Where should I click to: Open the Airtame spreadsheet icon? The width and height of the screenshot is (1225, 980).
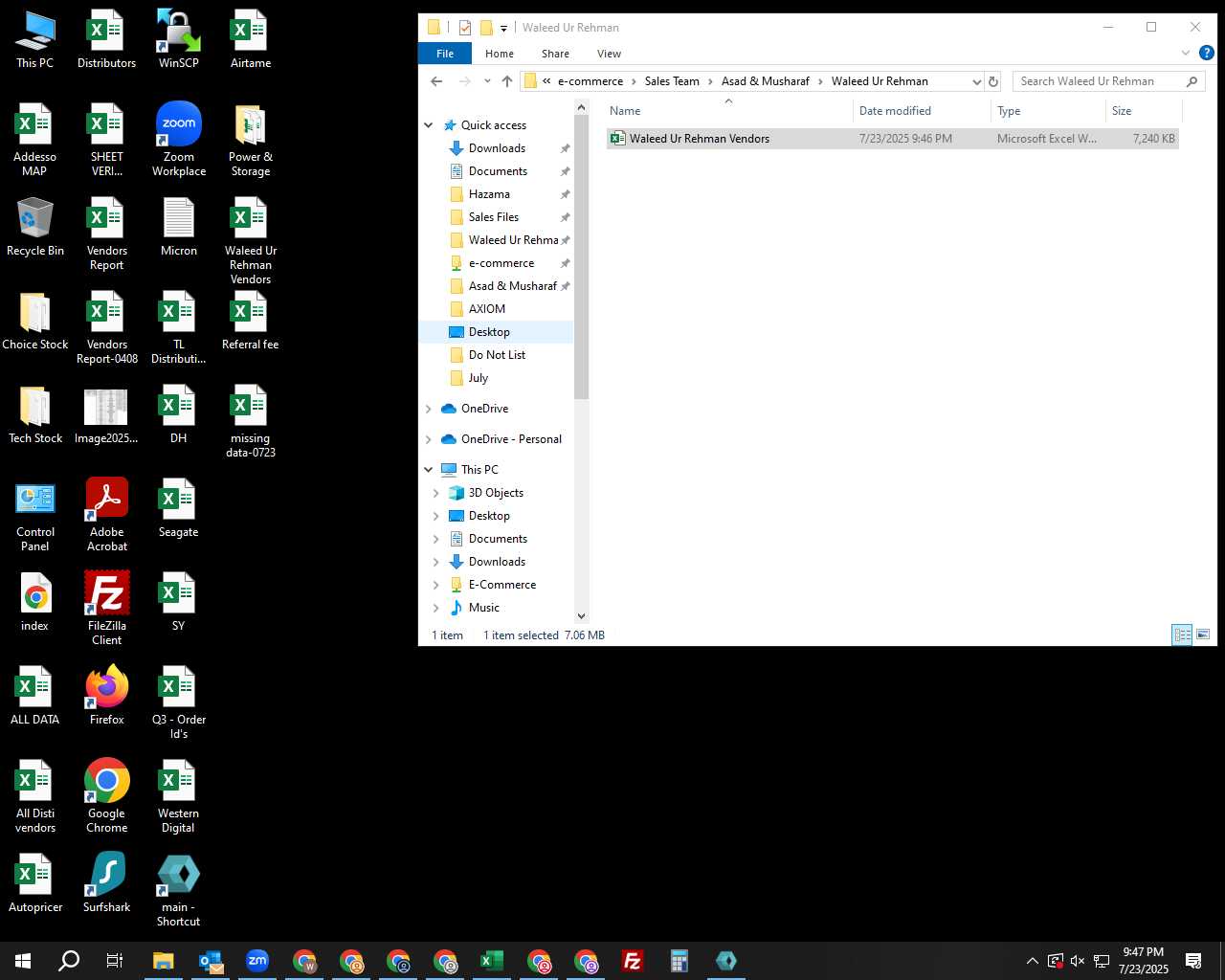[x=251, y=39]
